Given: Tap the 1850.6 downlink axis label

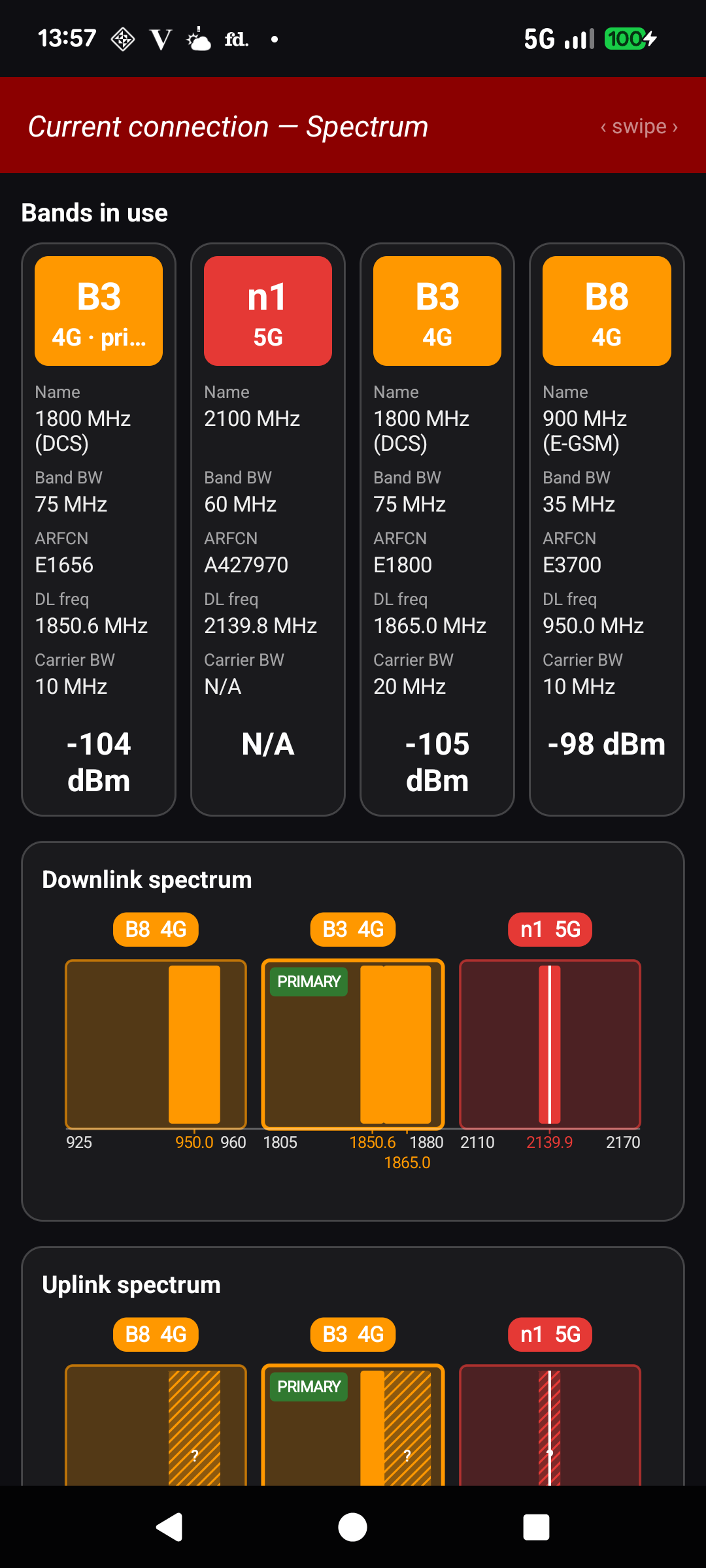Looking at the screenshot, I should click(372, 1143).
